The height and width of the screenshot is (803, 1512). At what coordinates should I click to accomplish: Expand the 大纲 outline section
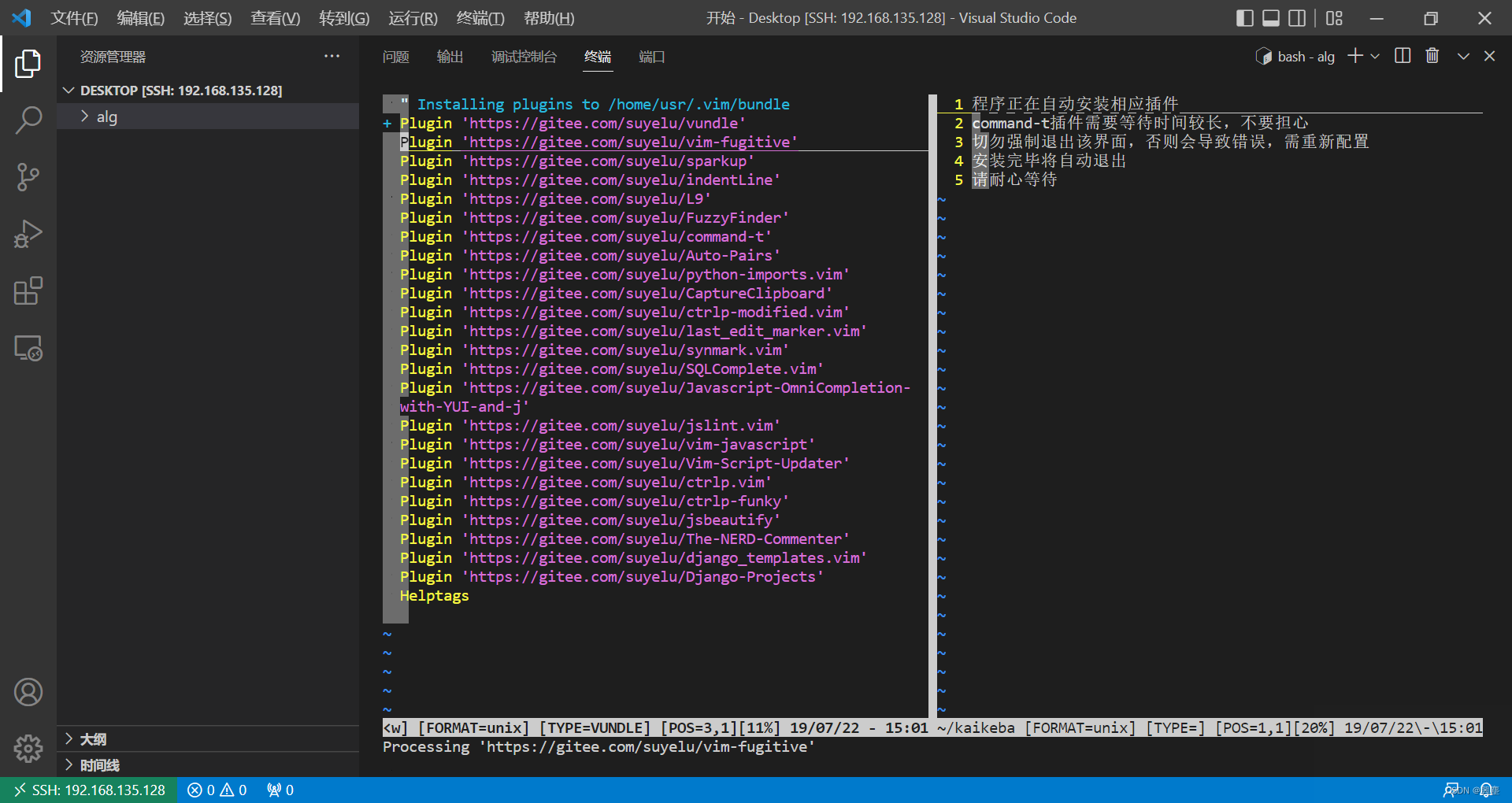(208, 738)
